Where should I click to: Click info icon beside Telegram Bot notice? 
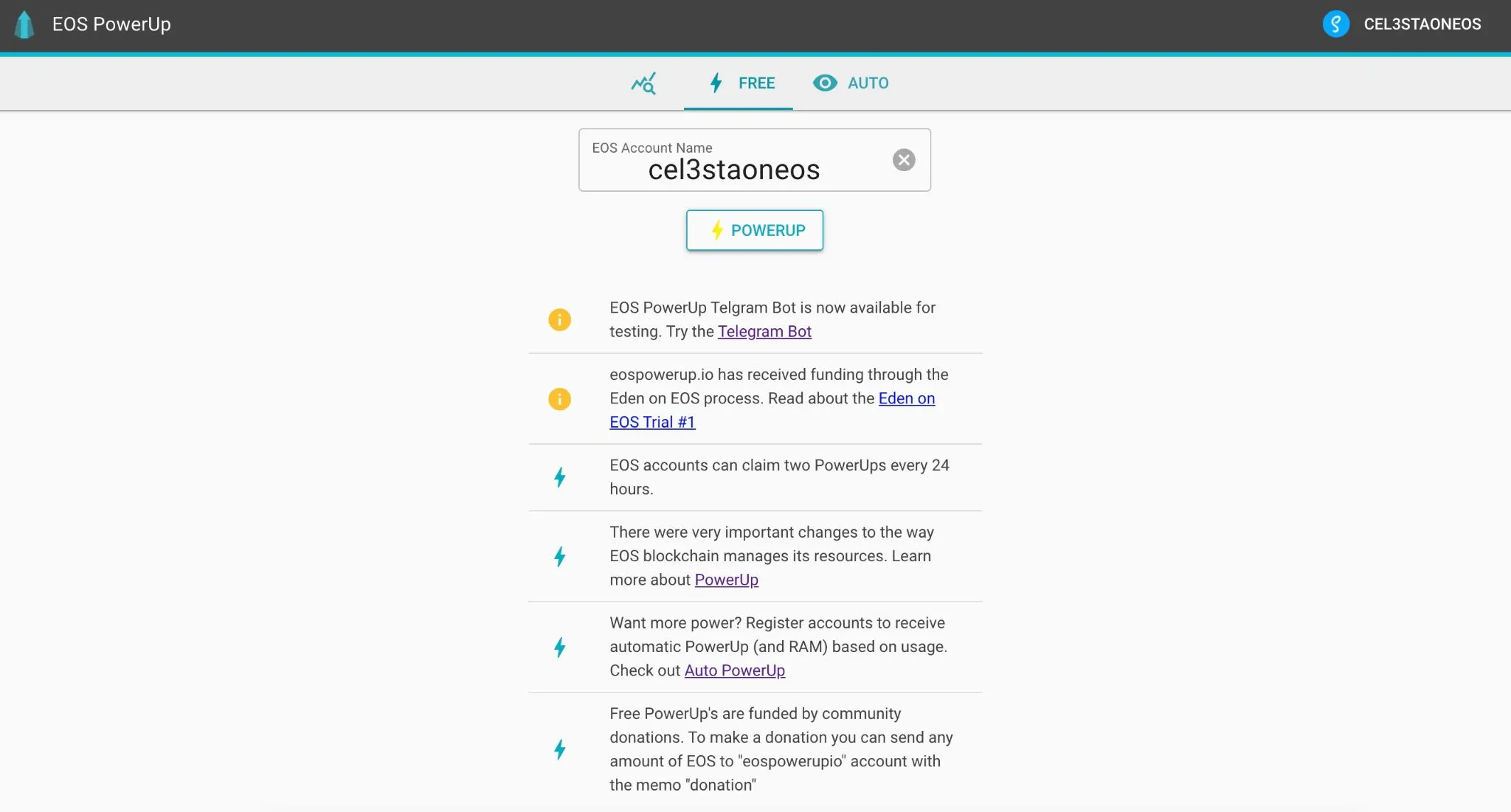pos(560,319)
